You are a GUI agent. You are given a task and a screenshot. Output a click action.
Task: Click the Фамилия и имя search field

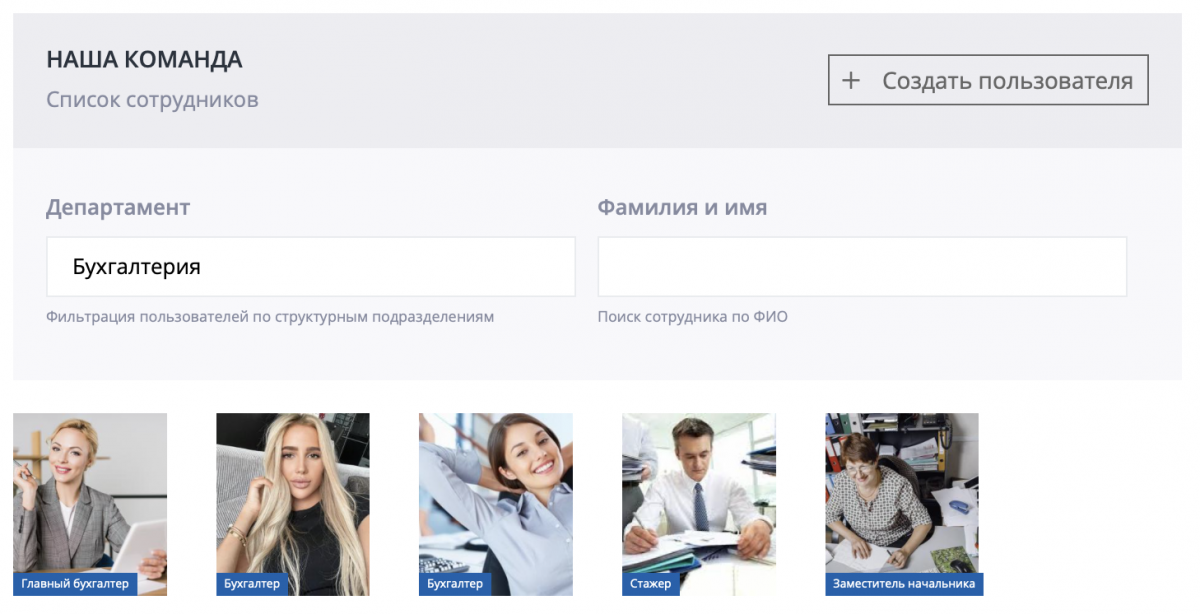coord(860,266)
